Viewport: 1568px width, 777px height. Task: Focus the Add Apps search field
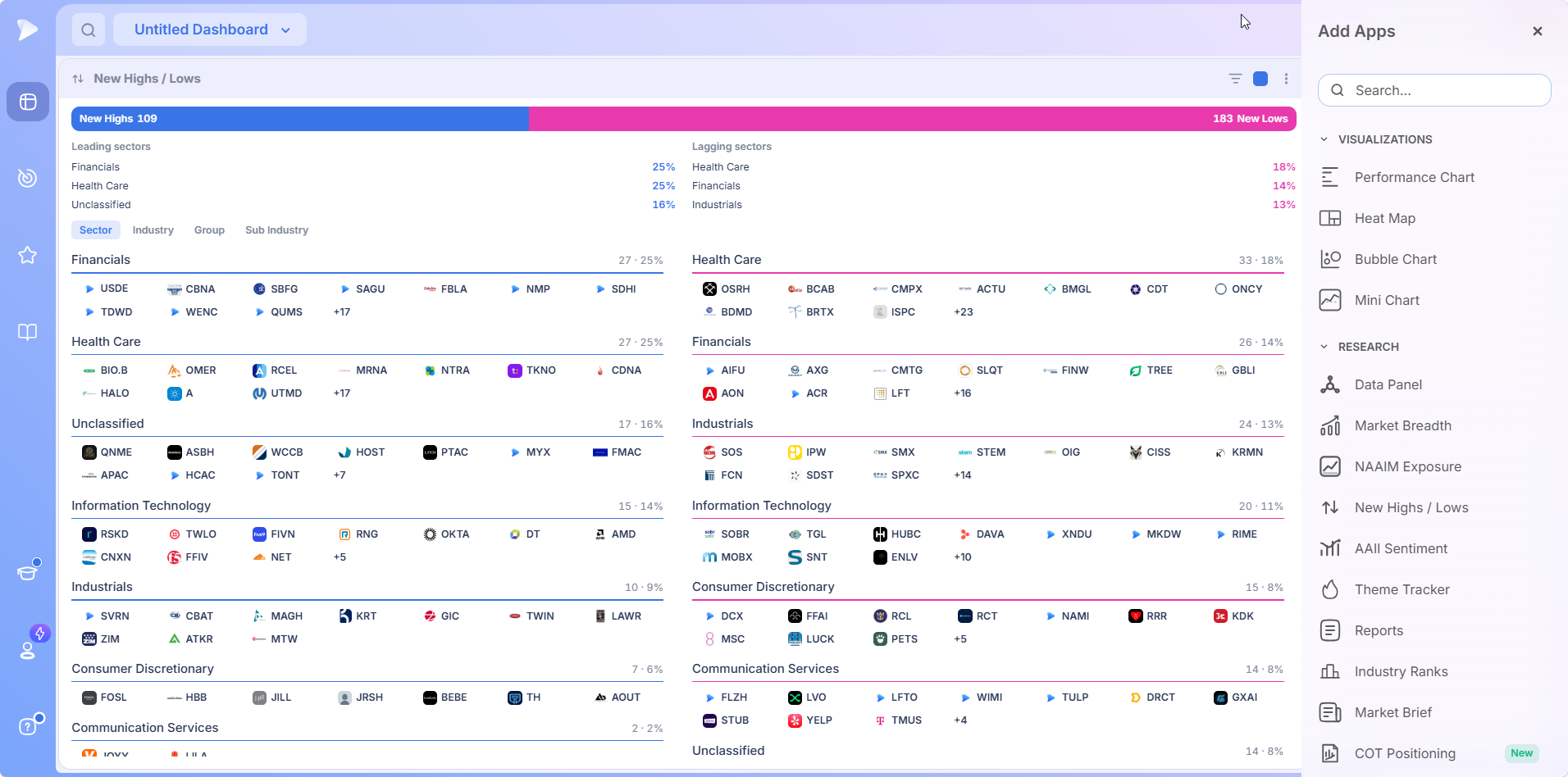tap(1434, 90)
